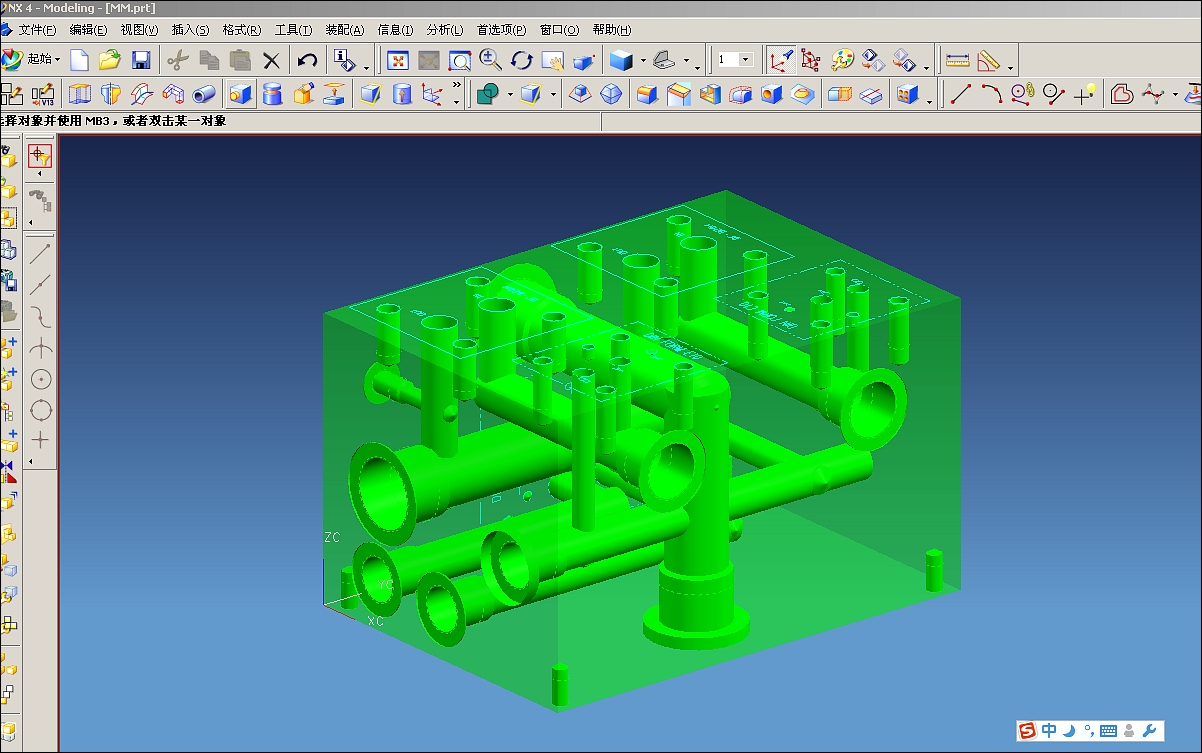The width and height of the screenshot is (1202, 753).
Task: Open the instance feature array icon
Action: (x=908, y=94)
